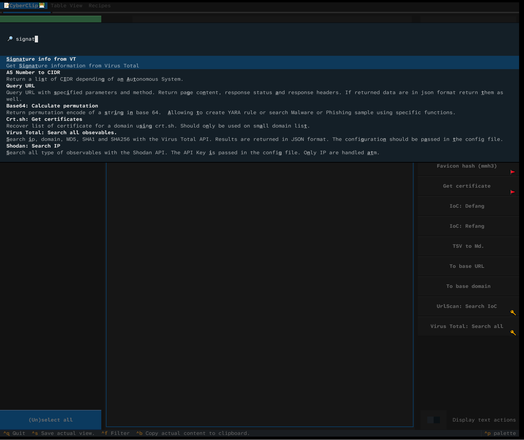This screenshot has width=524, height=440.
Task: Run Virus Total: Search all action
Action: 467,326
